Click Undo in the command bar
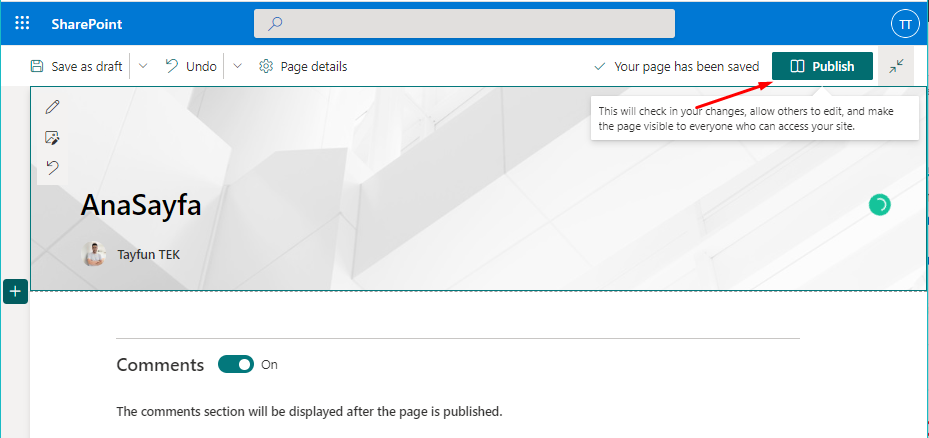This screenshot has width=929, height=438. (x=191, y=66)
